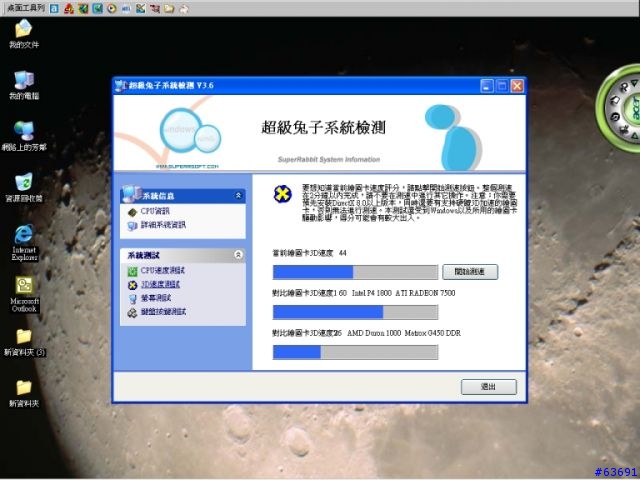Select the Internet Explorer desktop icon
This screenshot has width=640, height=480.
pyautogui.click(x=24, y=242)
